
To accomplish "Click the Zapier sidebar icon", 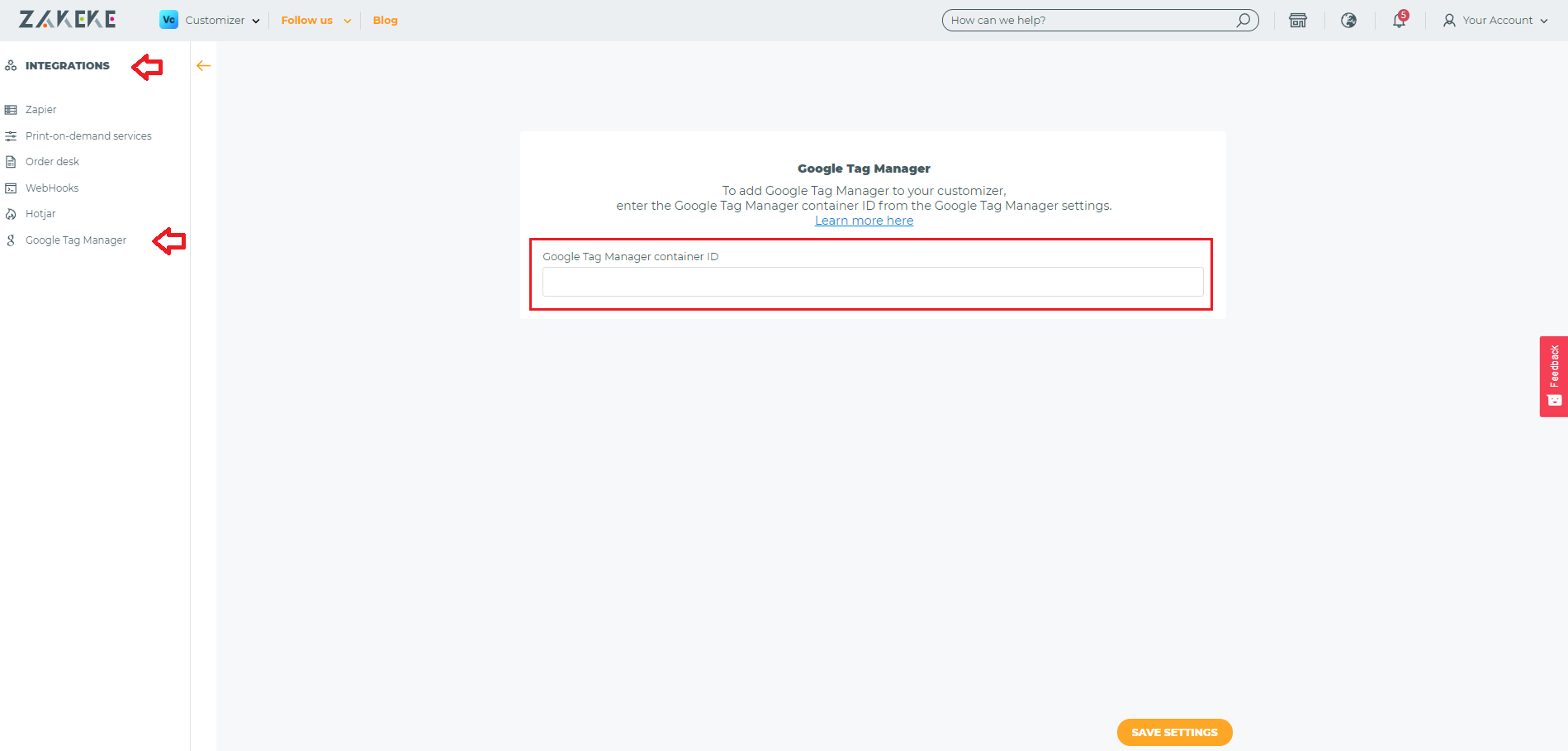I will (x=11, y=110).
